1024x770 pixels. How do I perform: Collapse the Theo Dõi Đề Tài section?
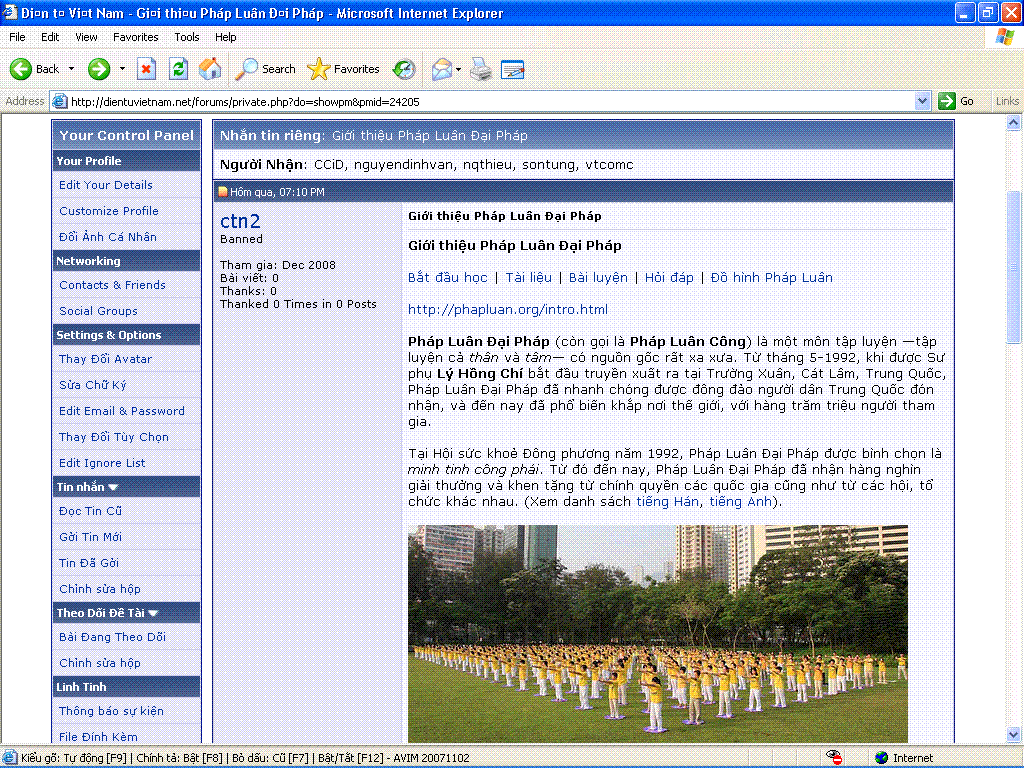(x=153, y=613)
